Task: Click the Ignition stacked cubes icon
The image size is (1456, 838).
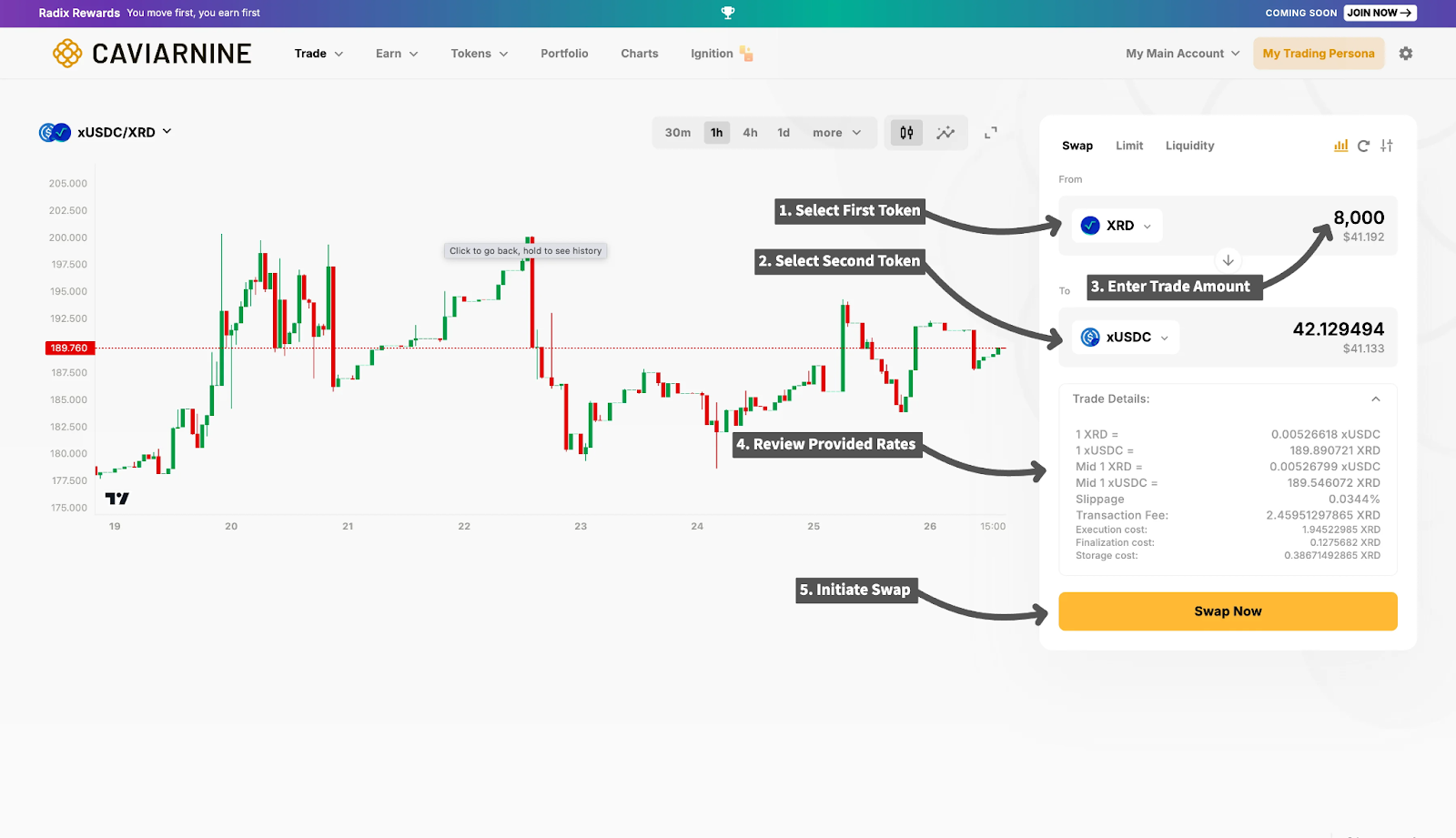Action: click(x=746, y=54)
